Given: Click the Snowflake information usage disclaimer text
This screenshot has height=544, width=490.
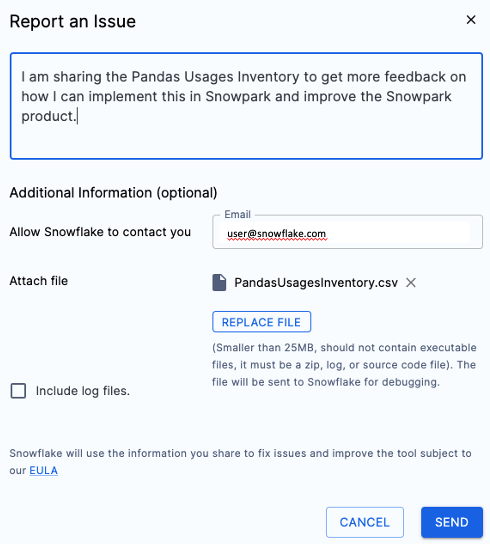Looking at the screenshot, I should tap(240, 462).
